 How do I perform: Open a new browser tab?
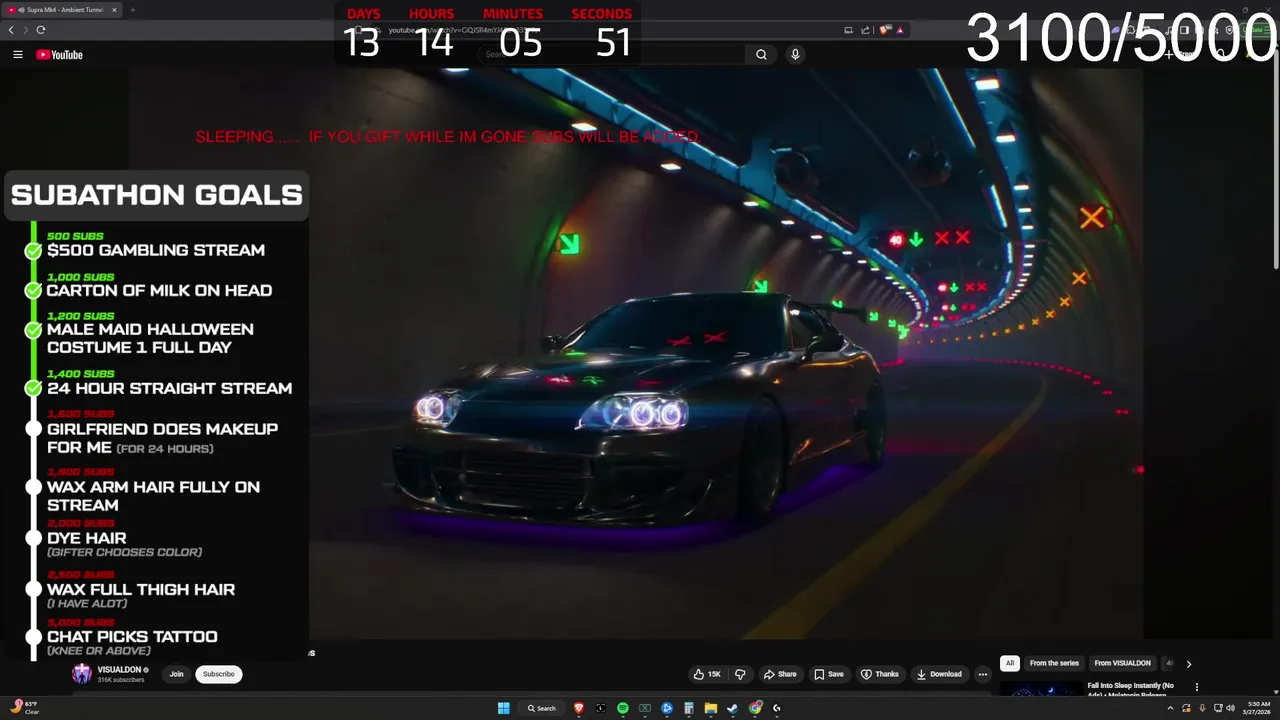point(132,10)
